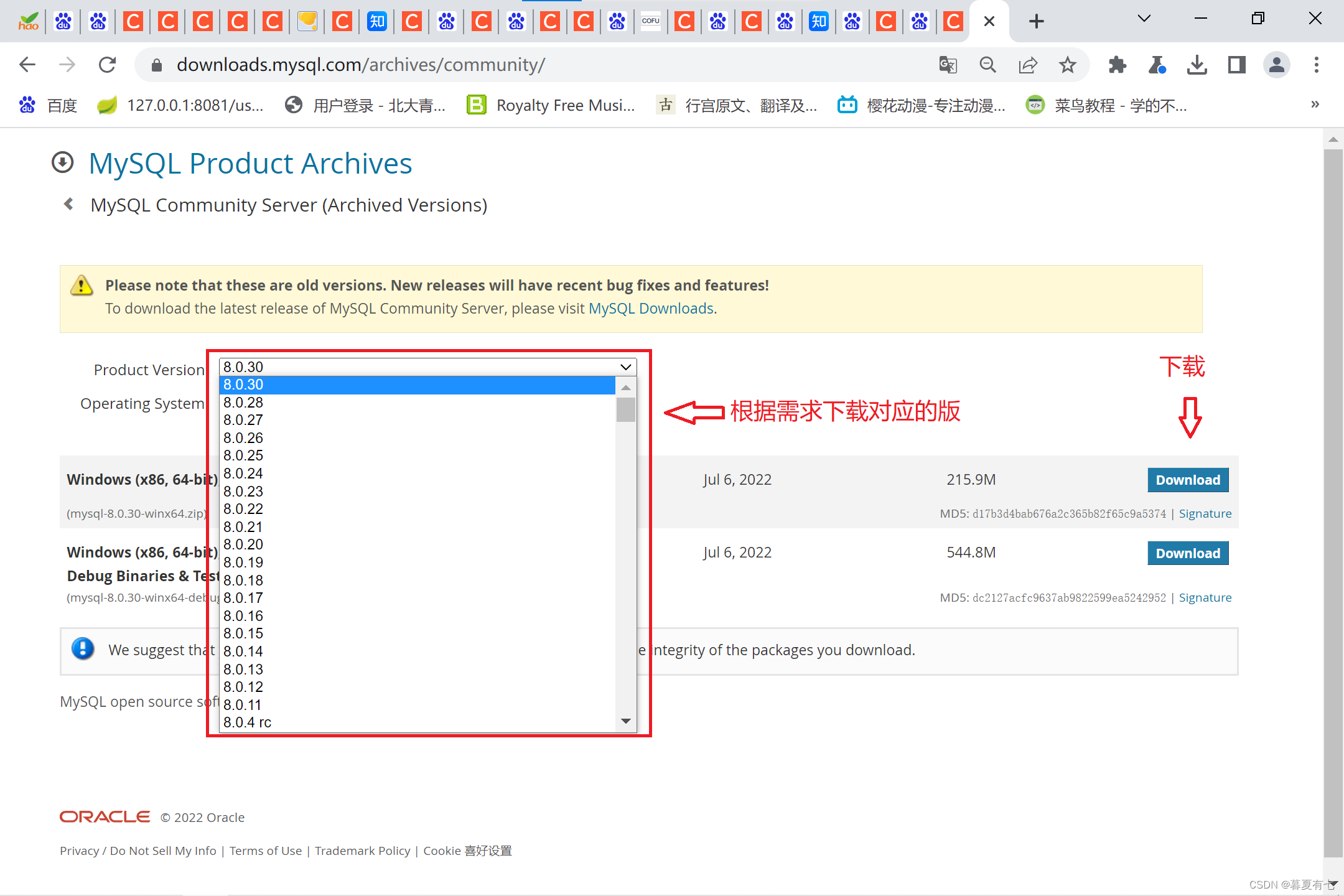The image size is (1344, 896).
Task: Switch to the yellow chat icon tab
Action: (x=307, y=22)
